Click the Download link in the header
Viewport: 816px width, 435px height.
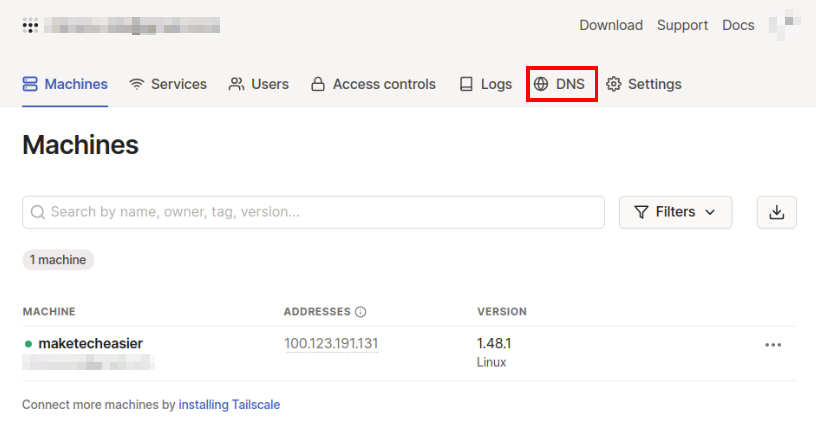[611, 25]
